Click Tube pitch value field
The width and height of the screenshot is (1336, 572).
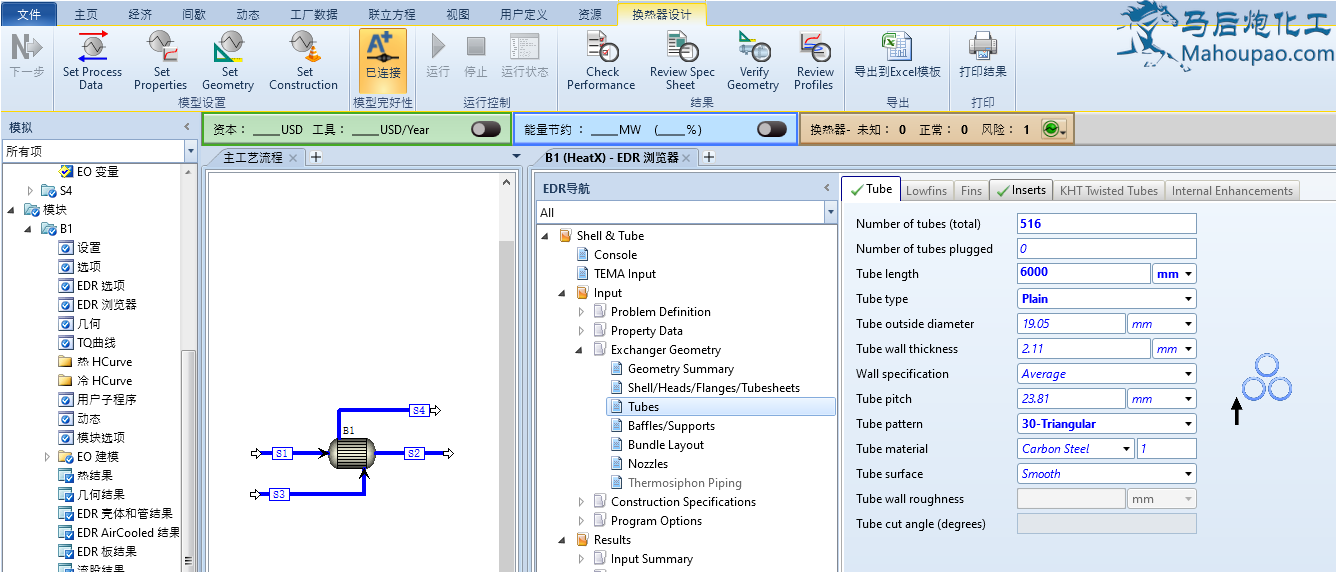[1071, 399]
